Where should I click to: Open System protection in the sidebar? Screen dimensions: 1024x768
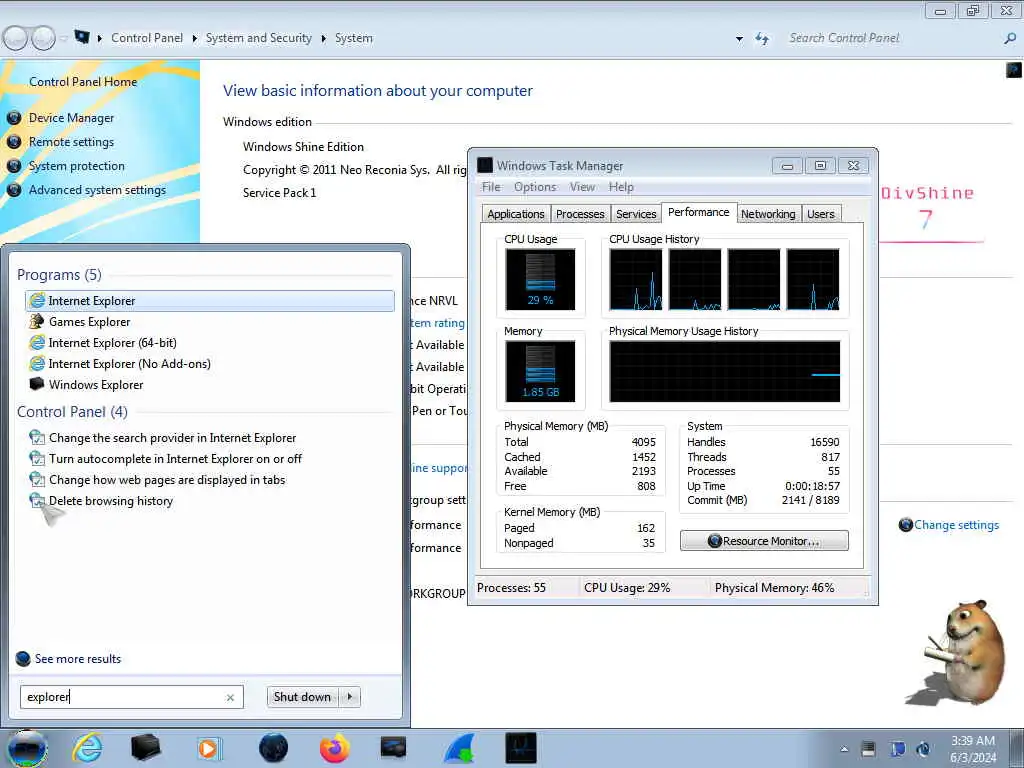click(x=76, y=166)
